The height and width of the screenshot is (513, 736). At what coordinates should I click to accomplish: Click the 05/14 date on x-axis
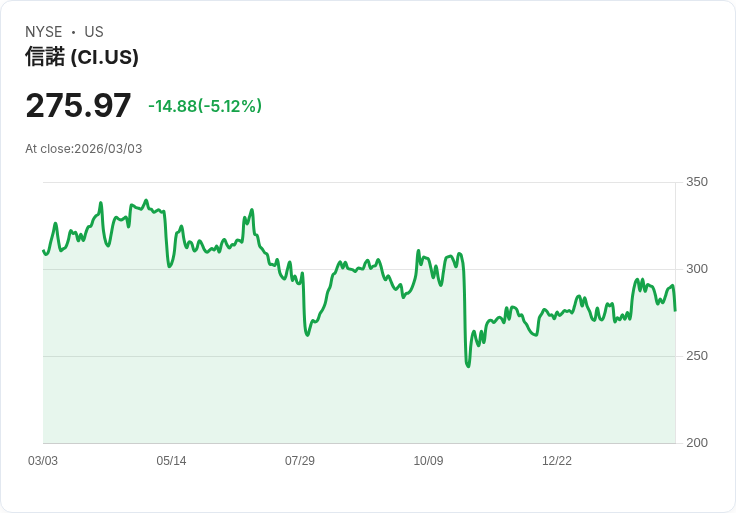pyautogui.click(x=171, y=461)
